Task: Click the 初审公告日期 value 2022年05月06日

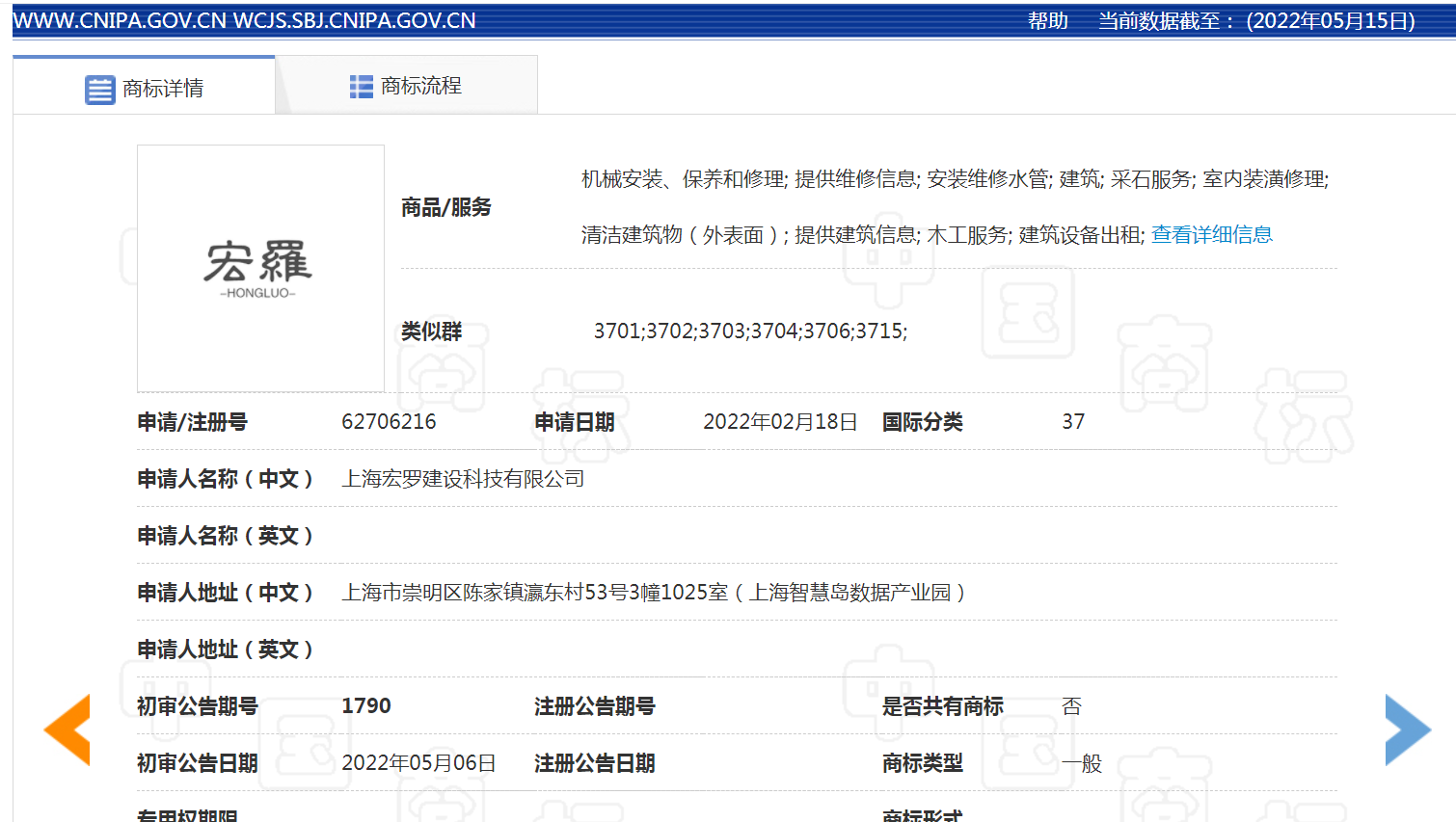Action: (x=418, y=763)
